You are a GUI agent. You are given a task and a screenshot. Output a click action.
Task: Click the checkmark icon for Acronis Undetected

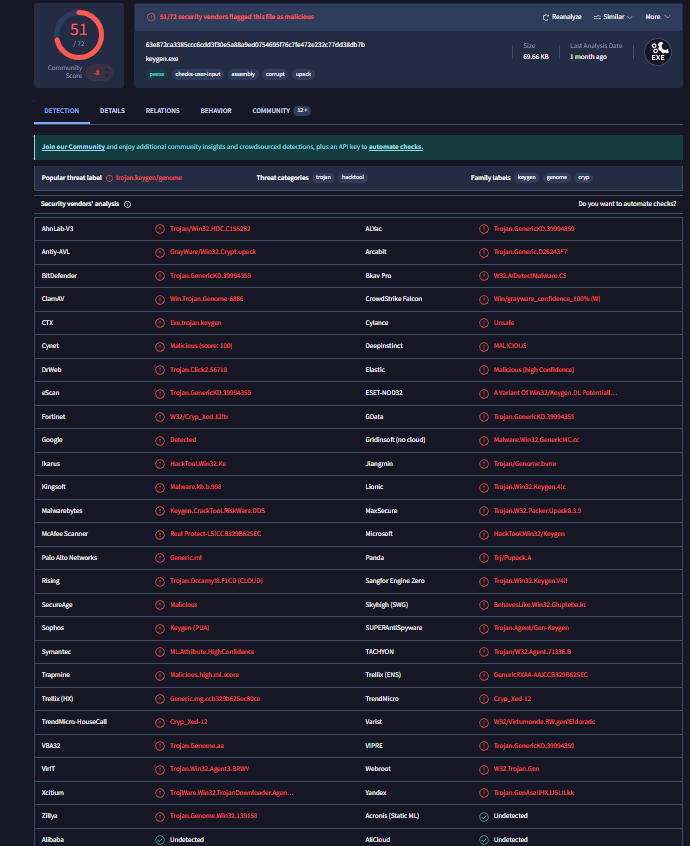tap(484, 816)
